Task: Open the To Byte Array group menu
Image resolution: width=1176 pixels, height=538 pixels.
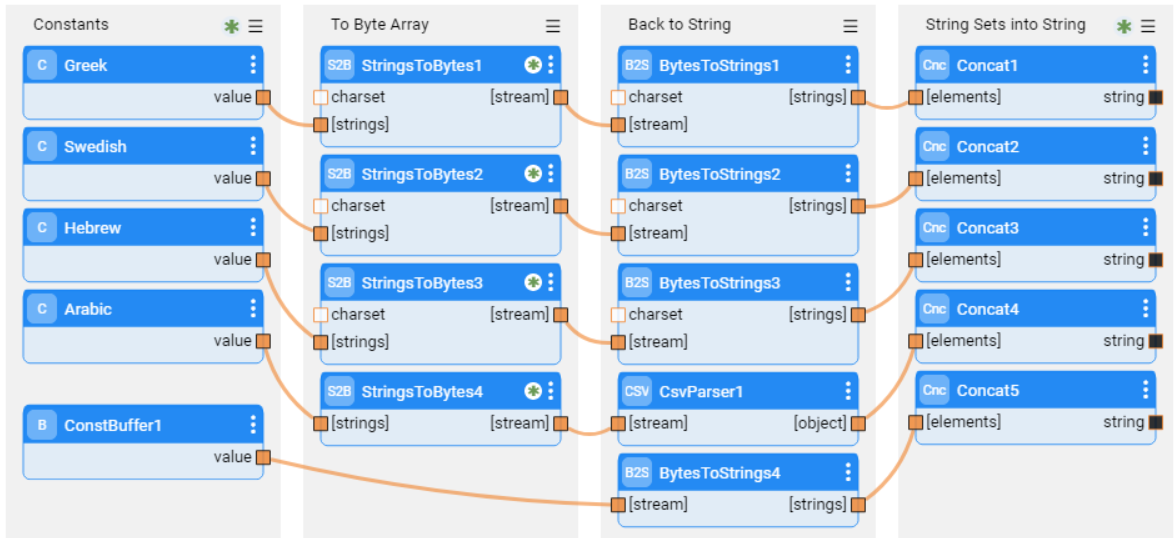Action: 553,27
